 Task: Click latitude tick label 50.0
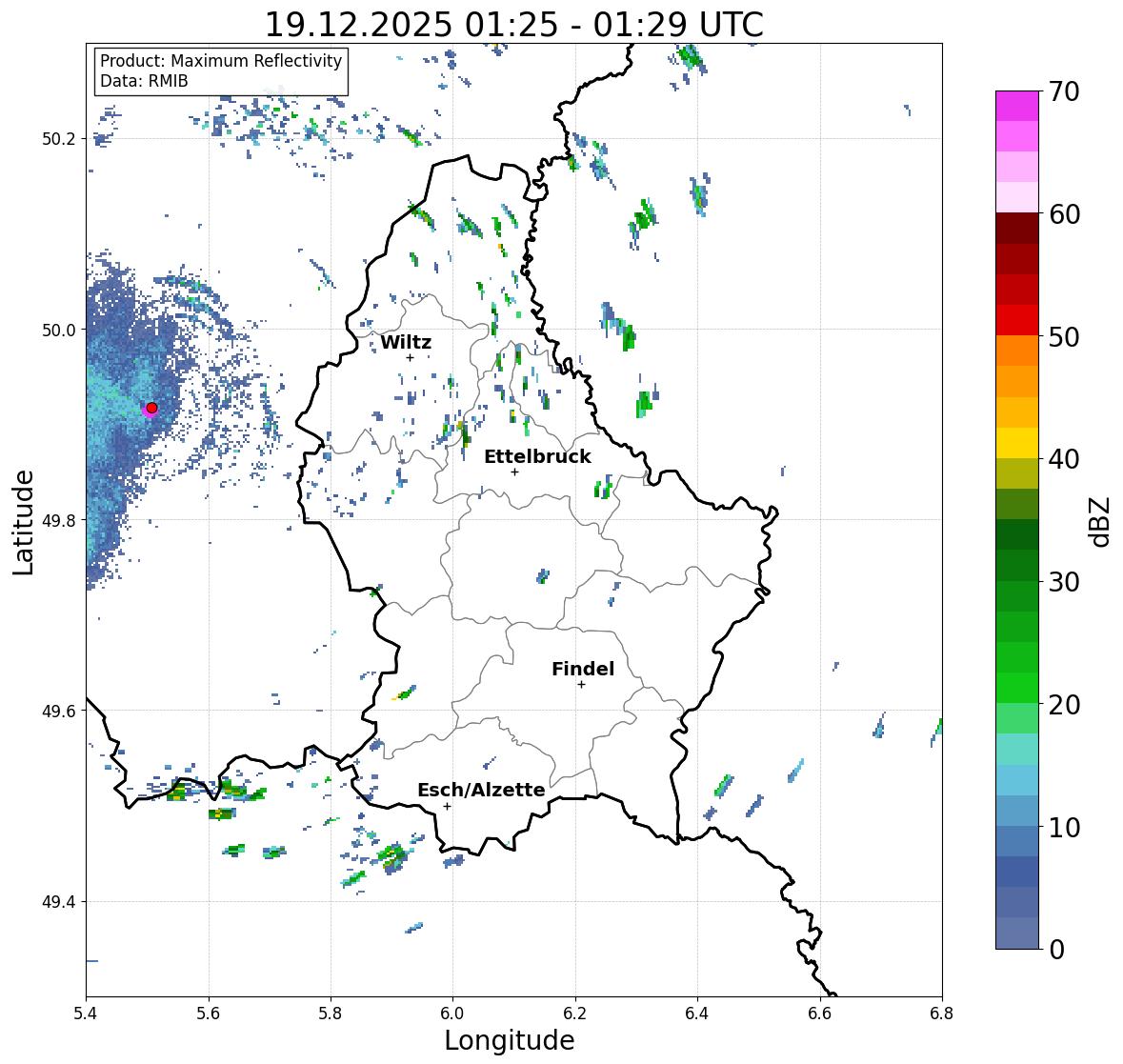(58, 331)
